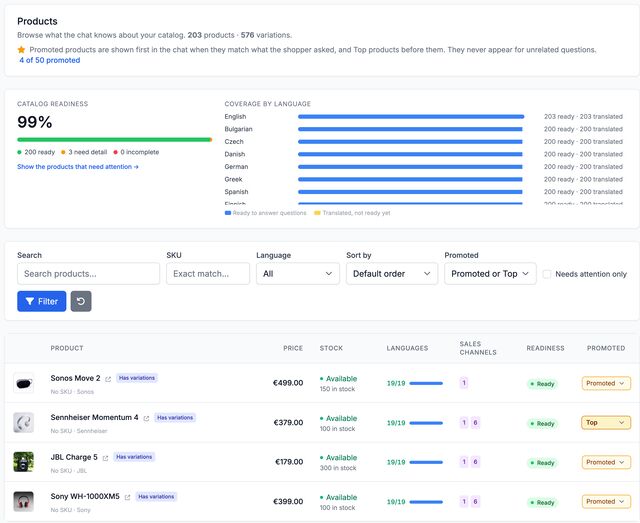Click the '0 incomplete' status text
The image size is (640, 523).
tap(140, 152)
